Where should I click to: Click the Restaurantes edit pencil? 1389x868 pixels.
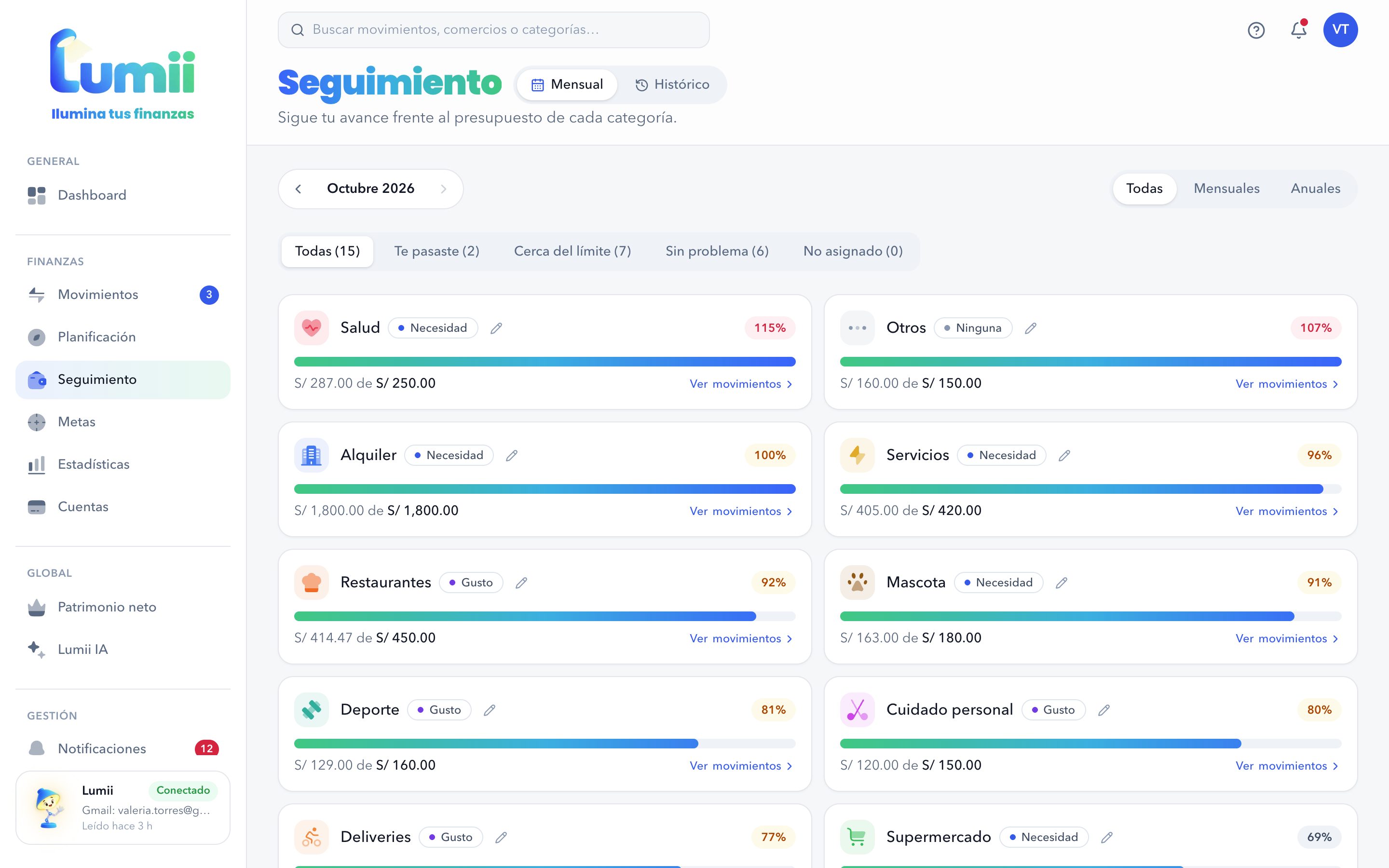pos(521,583)
